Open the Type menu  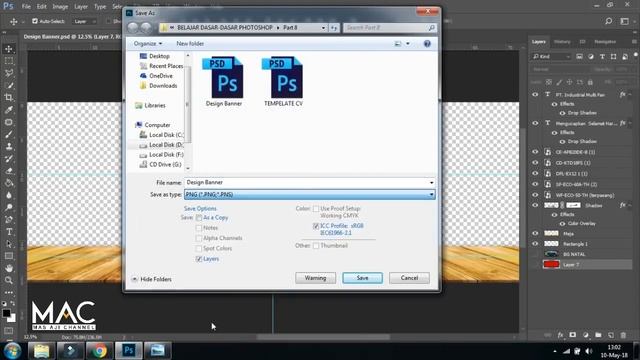point(100,7)
